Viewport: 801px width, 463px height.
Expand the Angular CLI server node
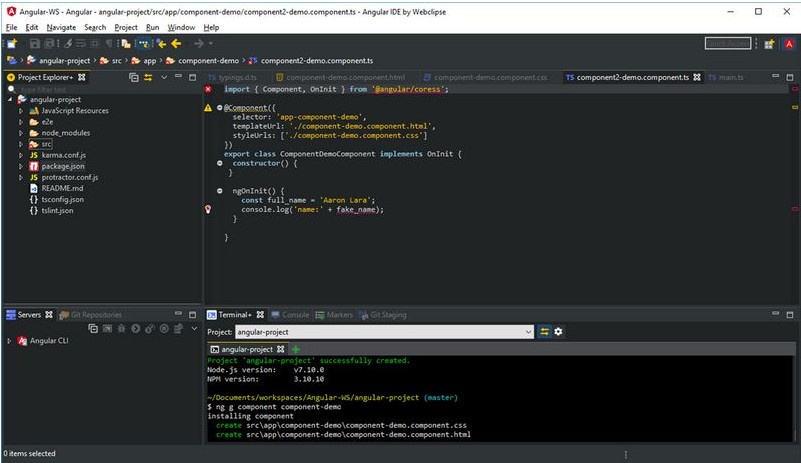coord(9,341)
